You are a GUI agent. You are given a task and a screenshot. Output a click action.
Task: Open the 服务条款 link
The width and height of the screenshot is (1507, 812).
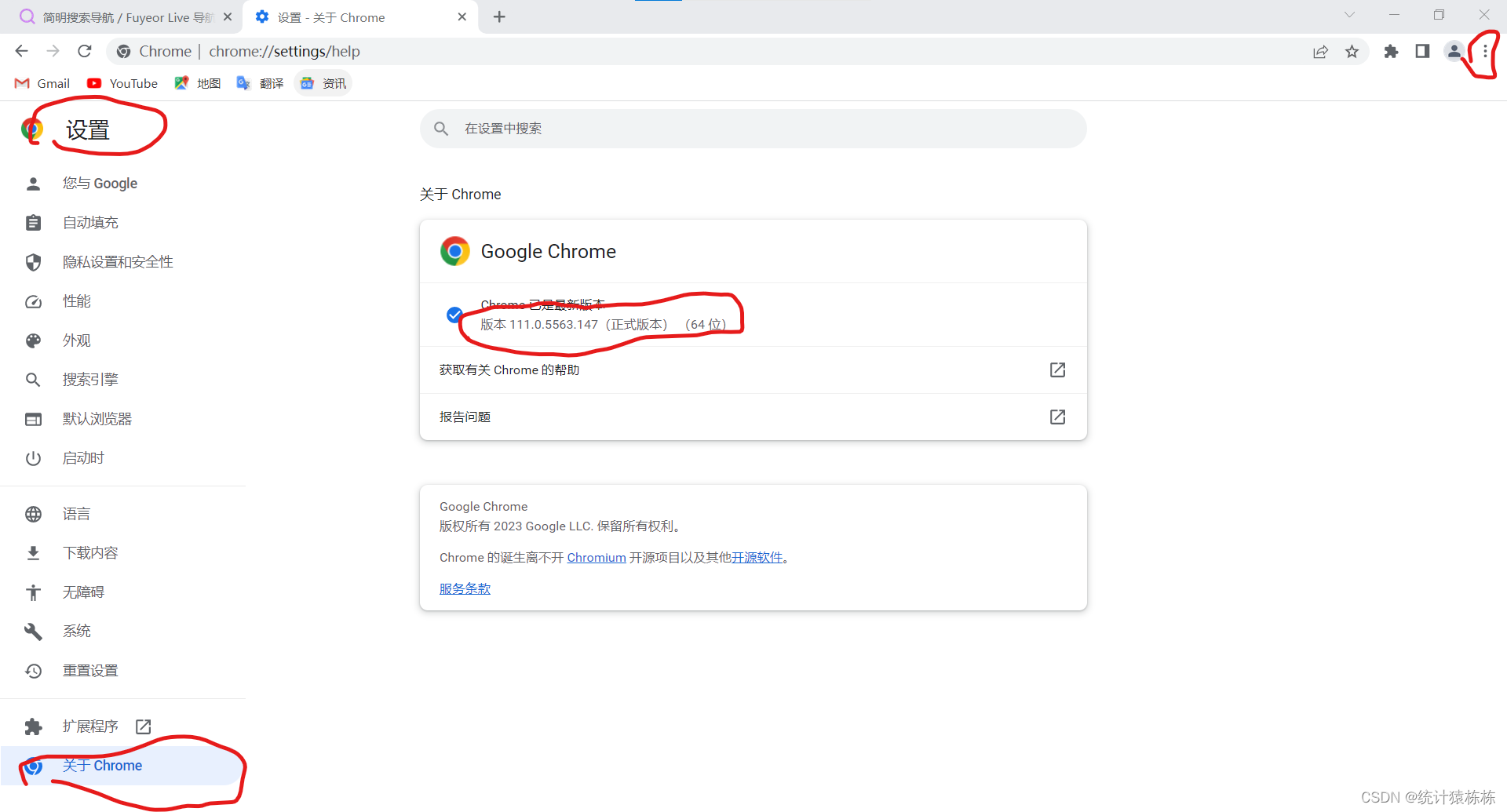465,588
